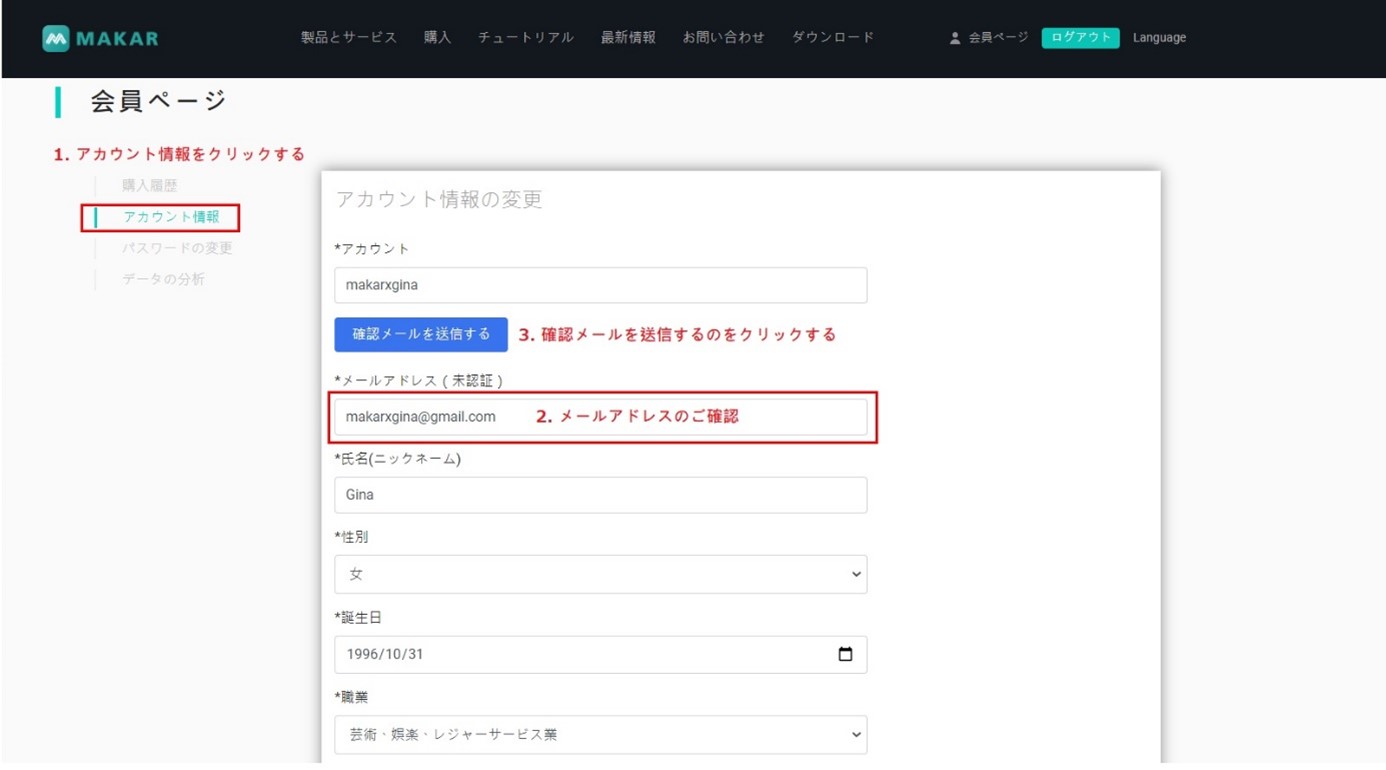Open データの分析 in the sidebar
This screenshot has width=1386, height=770.
pos(163,279)
